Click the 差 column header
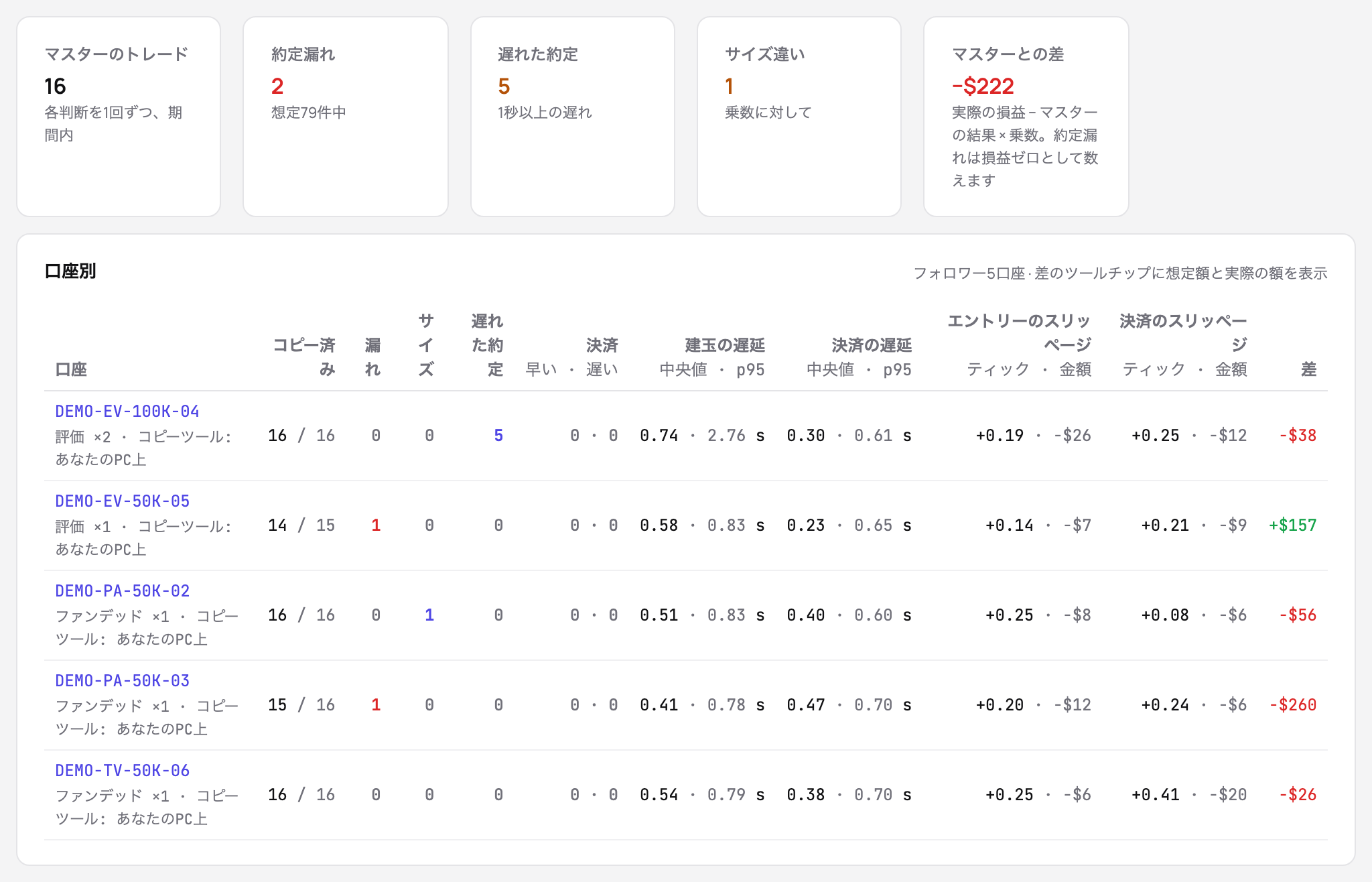The height and width of the screenshot is (882, 1372). (1309, 369)
